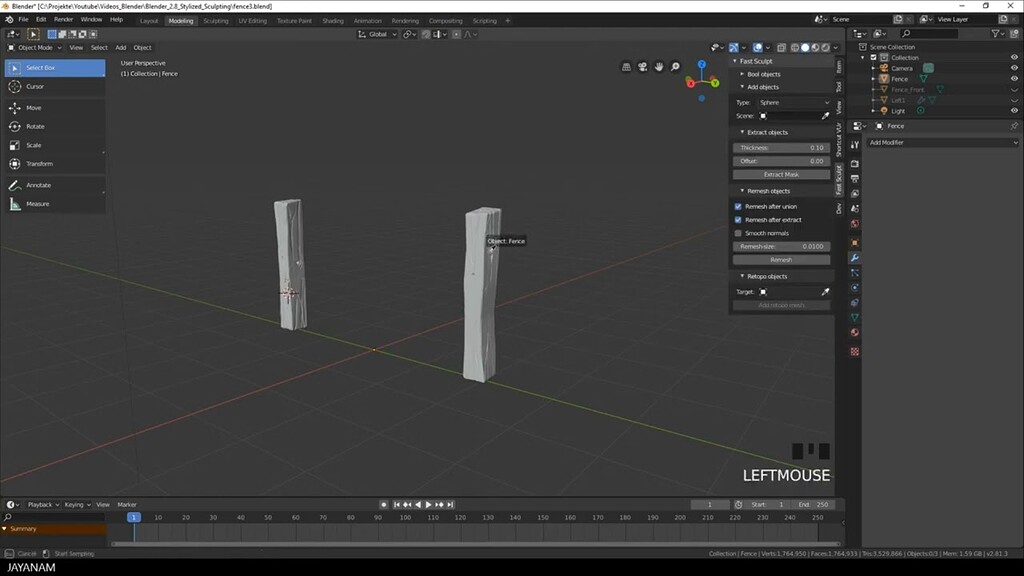Disable Remesh after union
Viewport: 1024px width, 576px height.
(x=738, y=207)
